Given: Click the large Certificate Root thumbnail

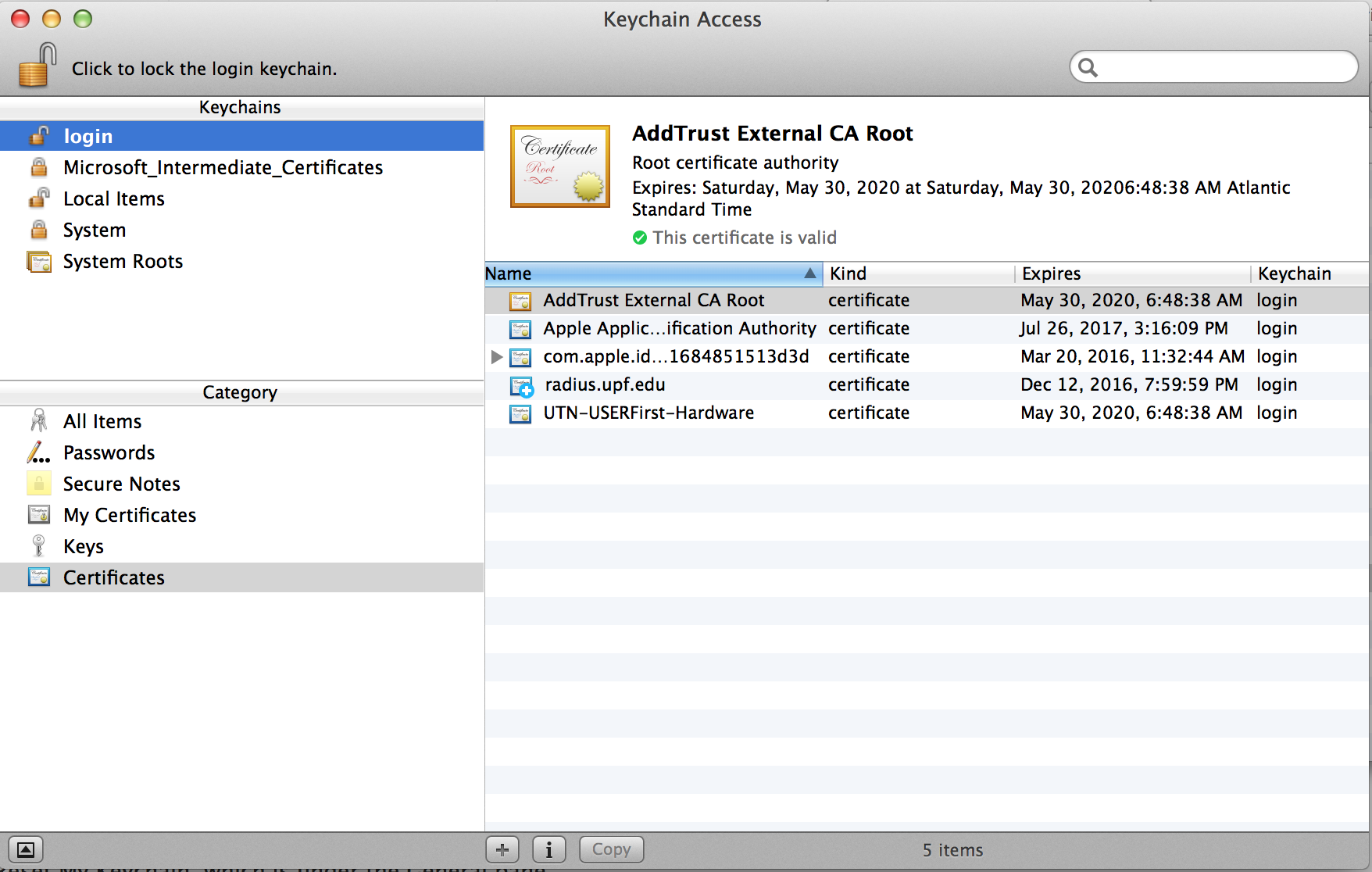Looking at the screenshot, I should 559,166.
